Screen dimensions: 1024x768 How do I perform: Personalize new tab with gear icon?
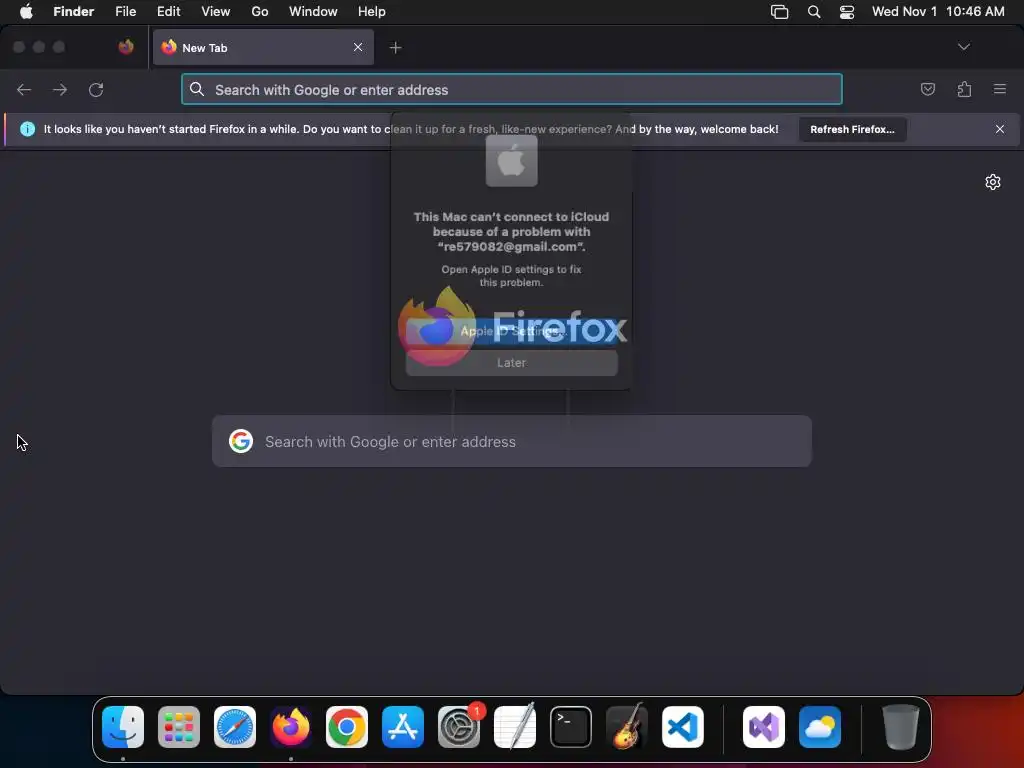pos(993,182)
